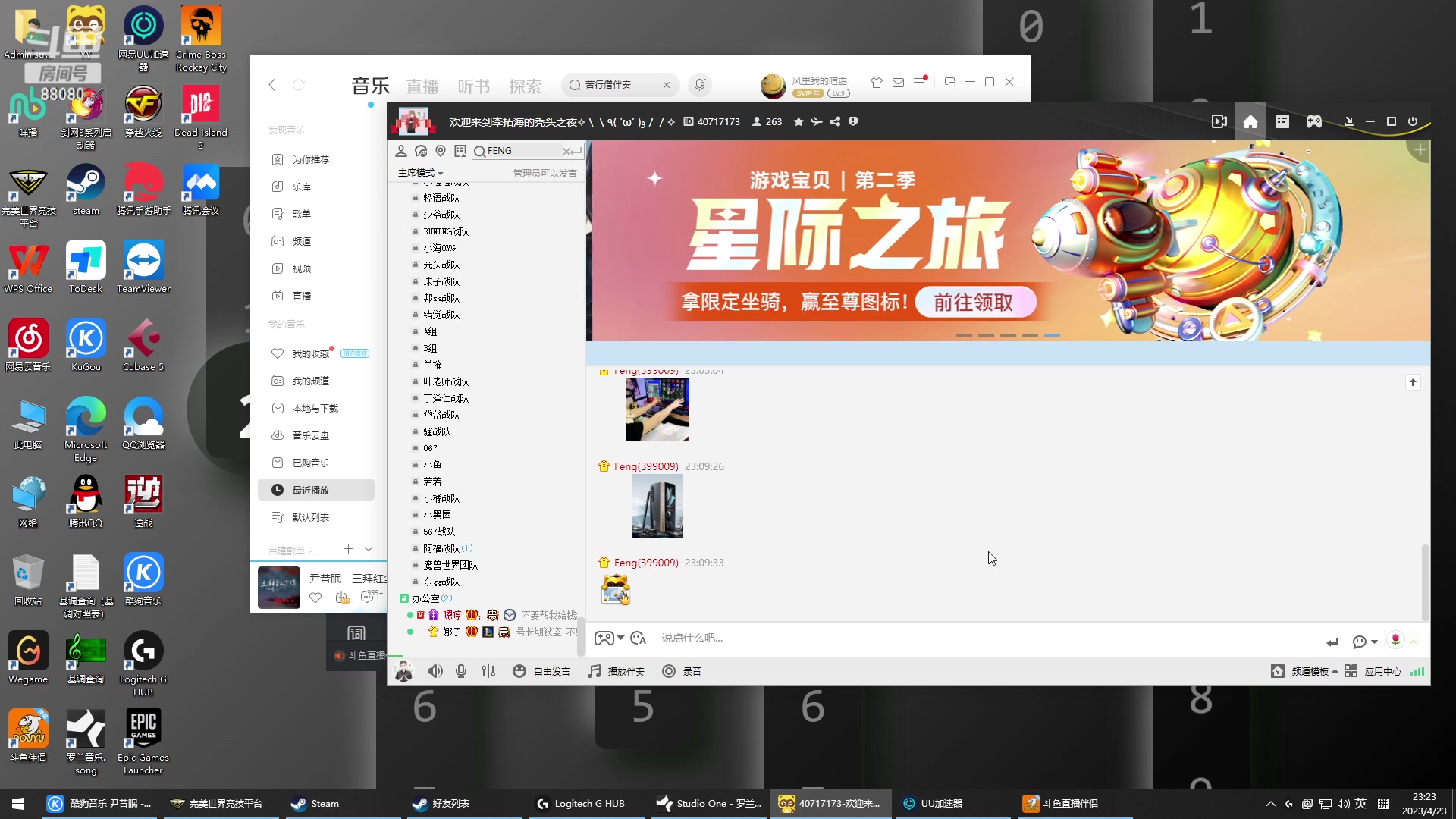The width and height of the screenshot is (1456, 819).
Task: Open the audio mixer settings icon
Action: coord(488,670)
